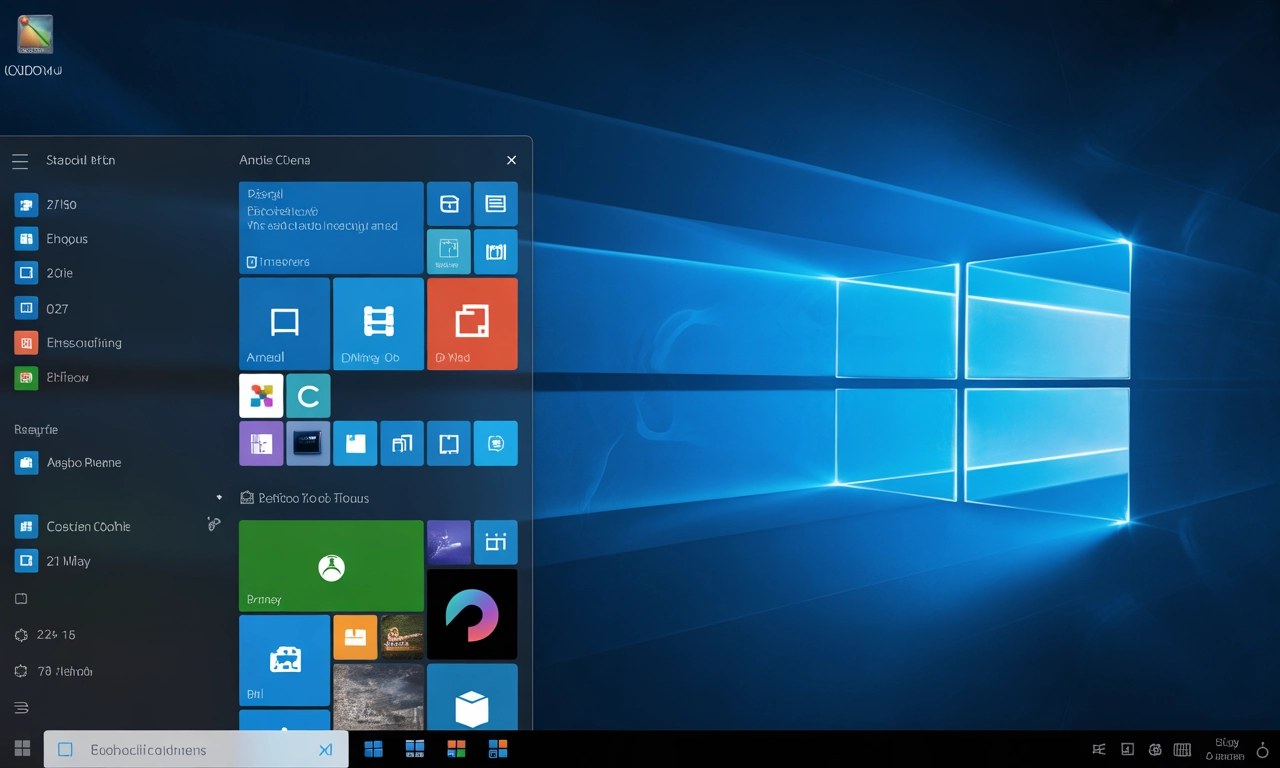Open the black tile with gradient swirl logo
1280x768 pixels.
point(472,614)
